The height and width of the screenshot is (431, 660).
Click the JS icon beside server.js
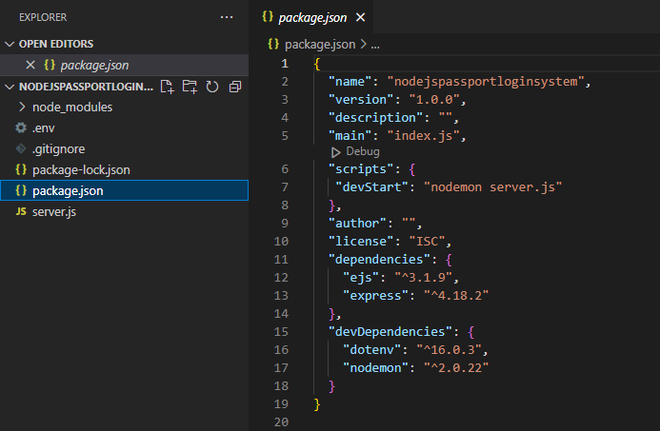coord(21,211)
